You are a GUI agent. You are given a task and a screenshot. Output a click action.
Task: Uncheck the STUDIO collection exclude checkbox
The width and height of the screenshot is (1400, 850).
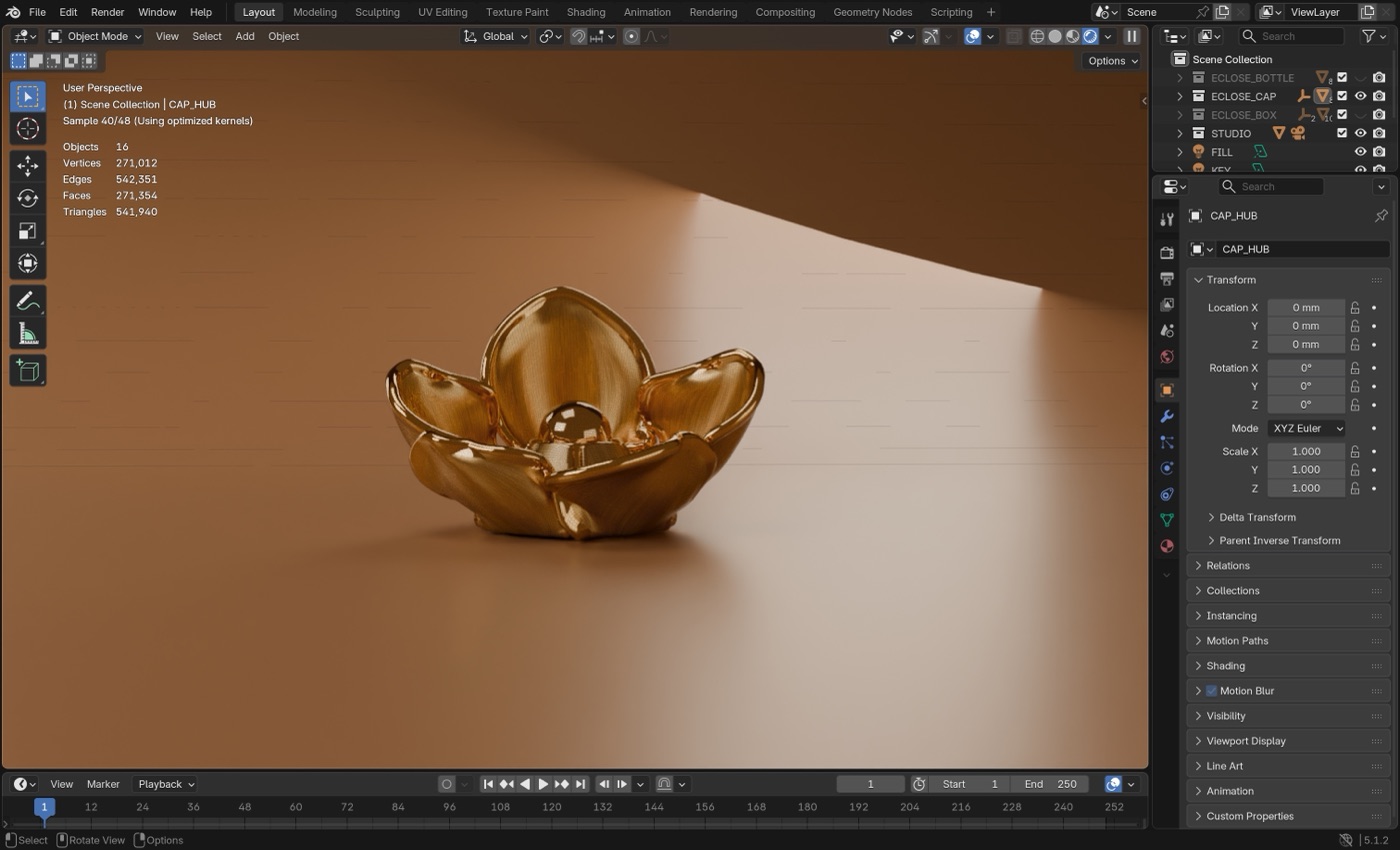coord(1342,133)
